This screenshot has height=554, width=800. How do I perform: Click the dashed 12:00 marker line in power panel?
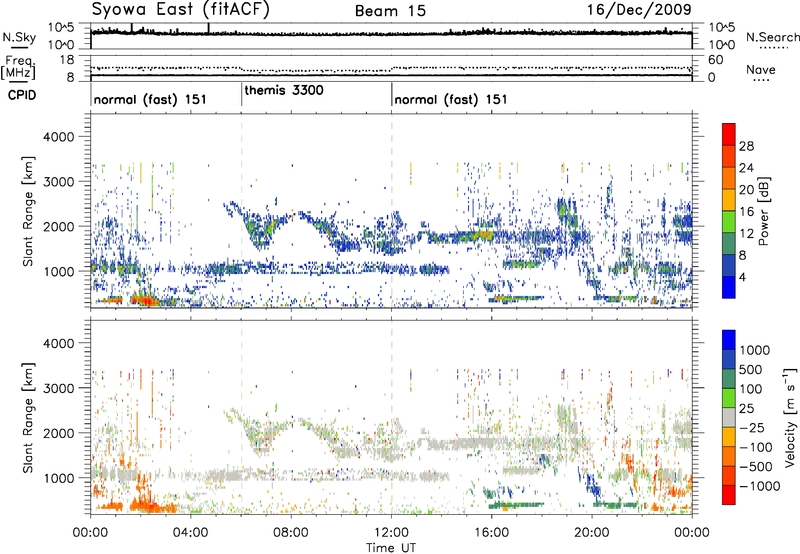tap(391, 210)
